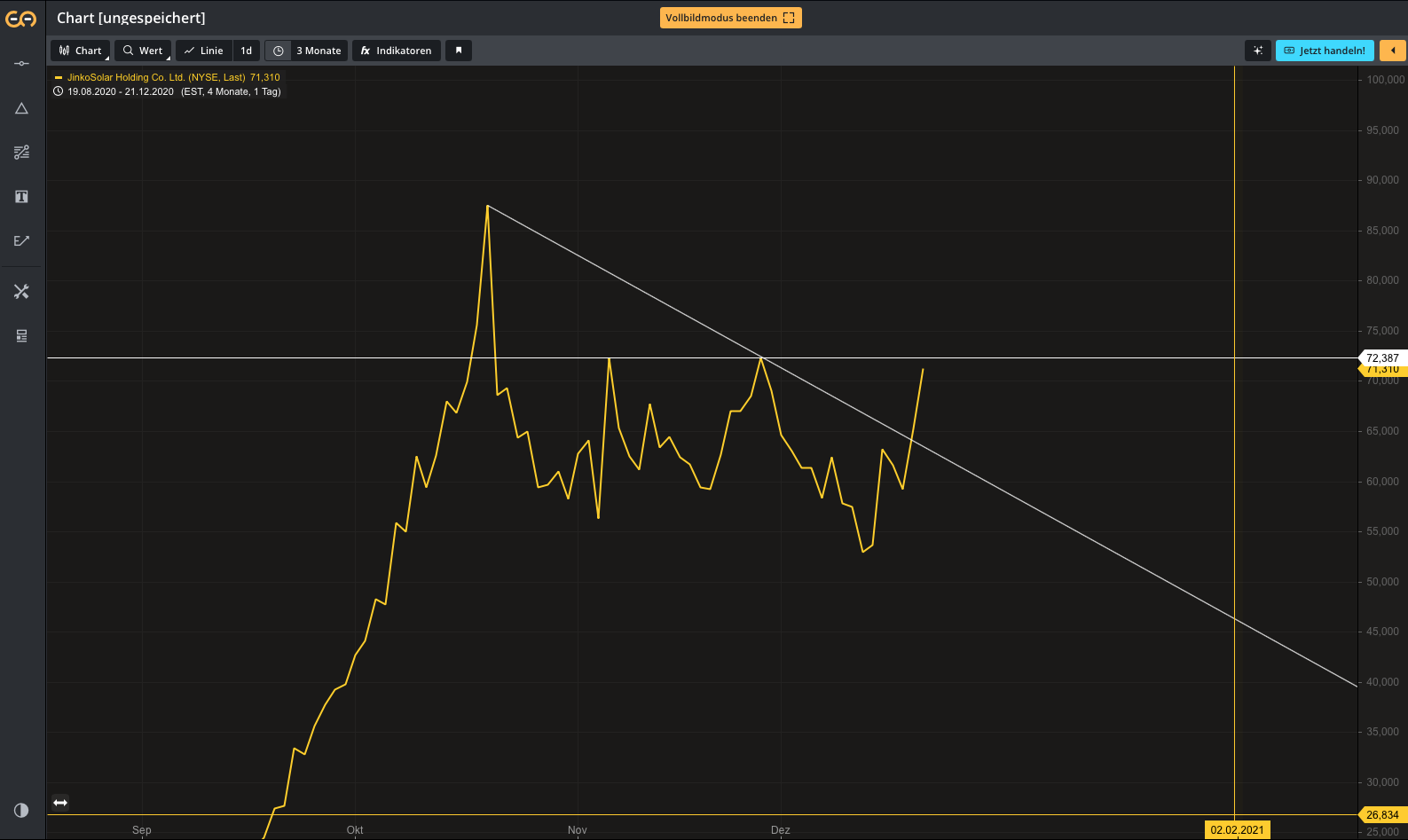1408x840 pixels.
Task: Select the 1d interval button
Action: 247,51
